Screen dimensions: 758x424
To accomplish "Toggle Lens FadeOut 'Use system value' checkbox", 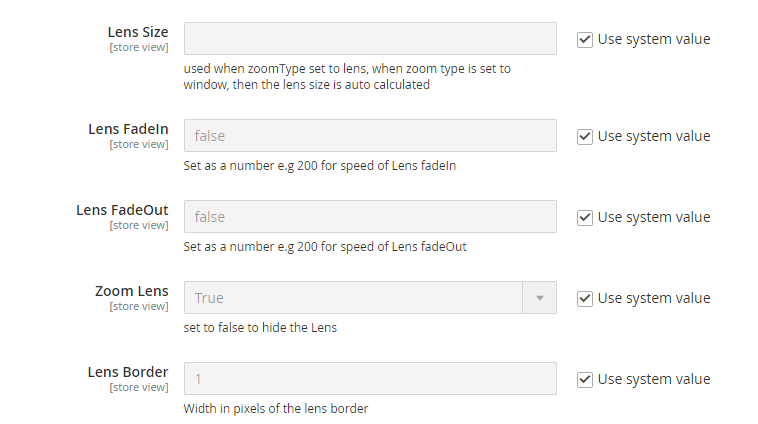I will coord(585,218).
